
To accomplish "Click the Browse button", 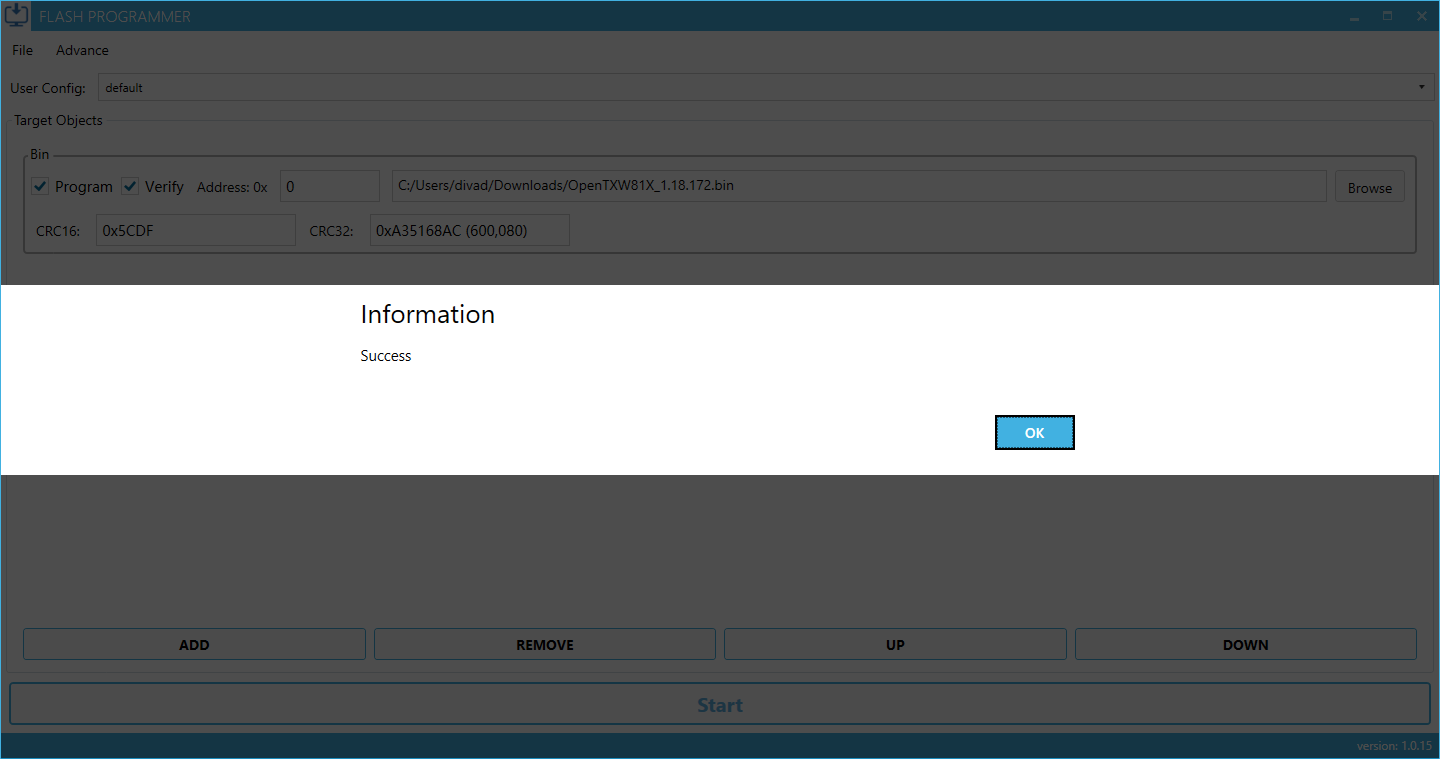I will [x=1369, y=187].
